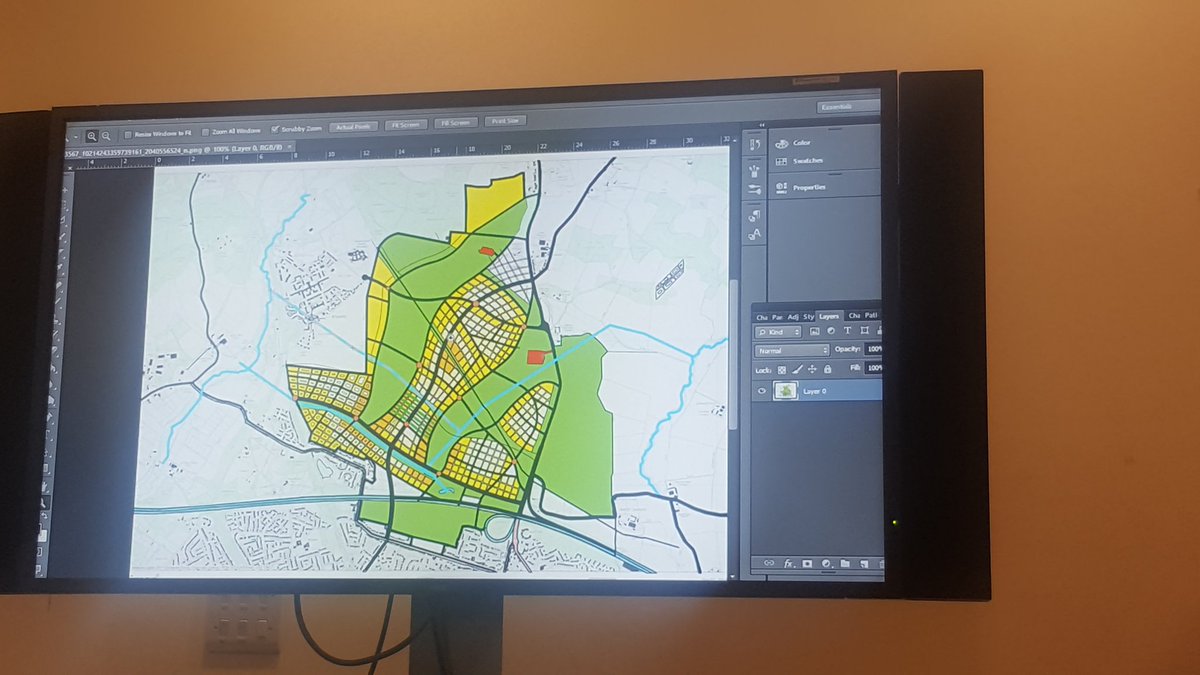Open the Brush Presets panel icon
The image size is (1200, 675).
point(754,189)
